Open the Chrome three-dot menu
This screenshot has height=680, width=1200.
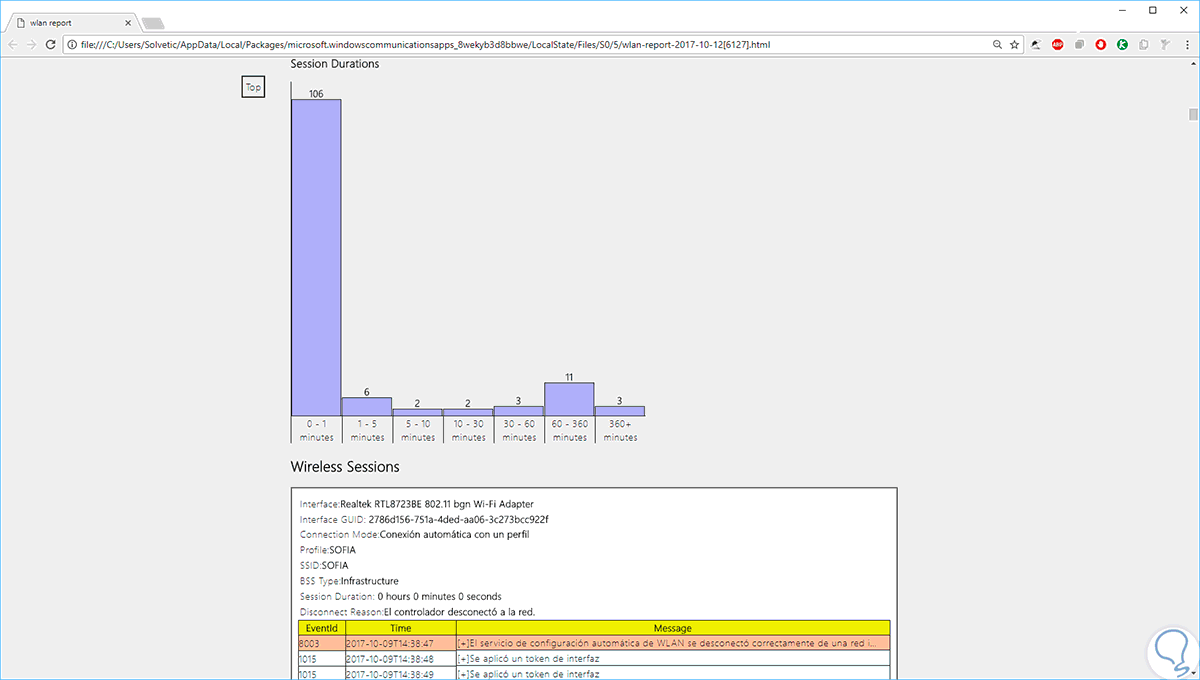click(1186, 45)
